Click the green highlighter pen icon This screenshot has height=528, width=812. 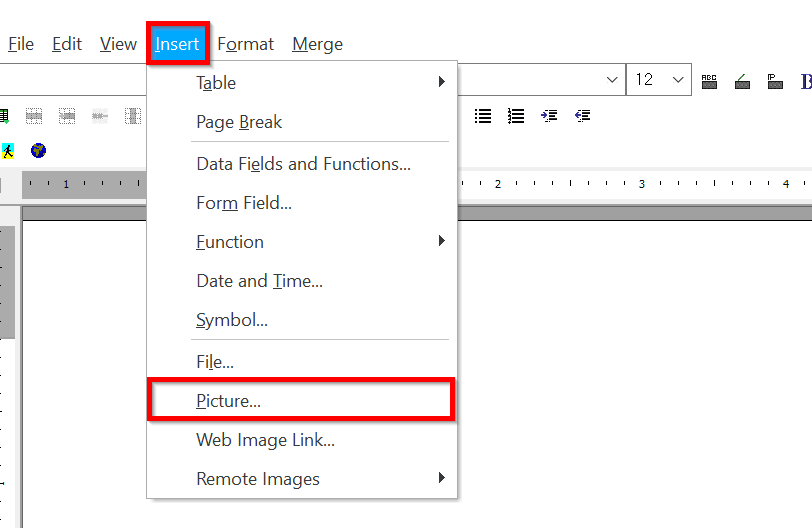[742, 81]
